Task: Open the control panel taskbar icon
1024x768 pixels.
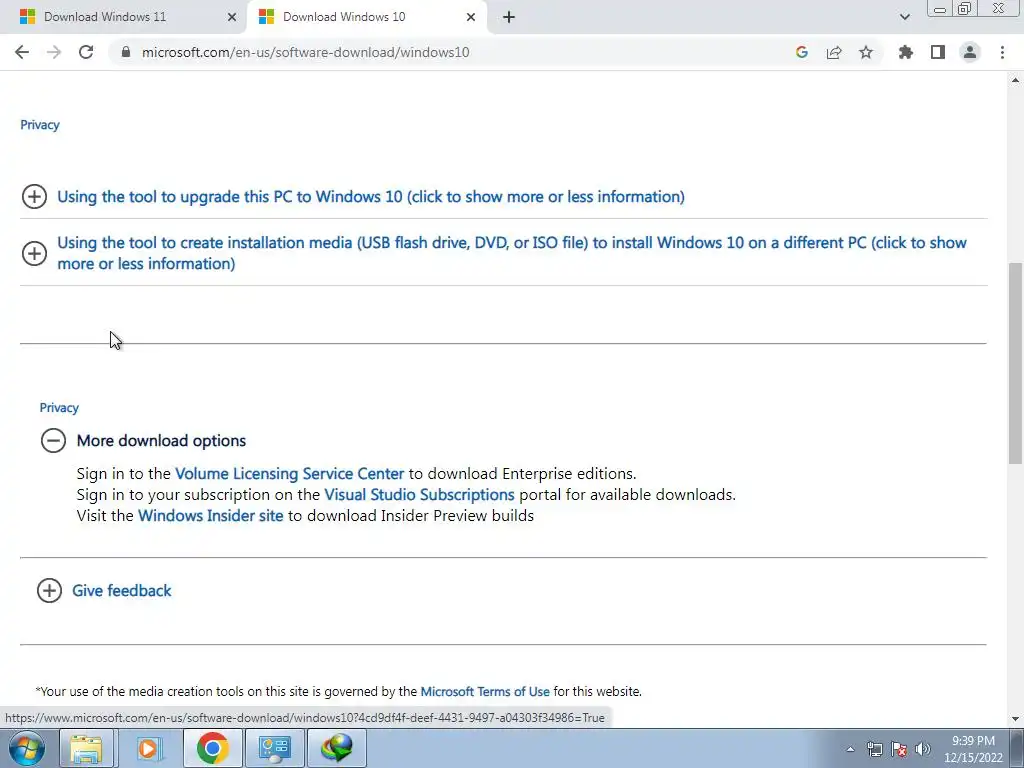Action: click(x=274, y=748)
